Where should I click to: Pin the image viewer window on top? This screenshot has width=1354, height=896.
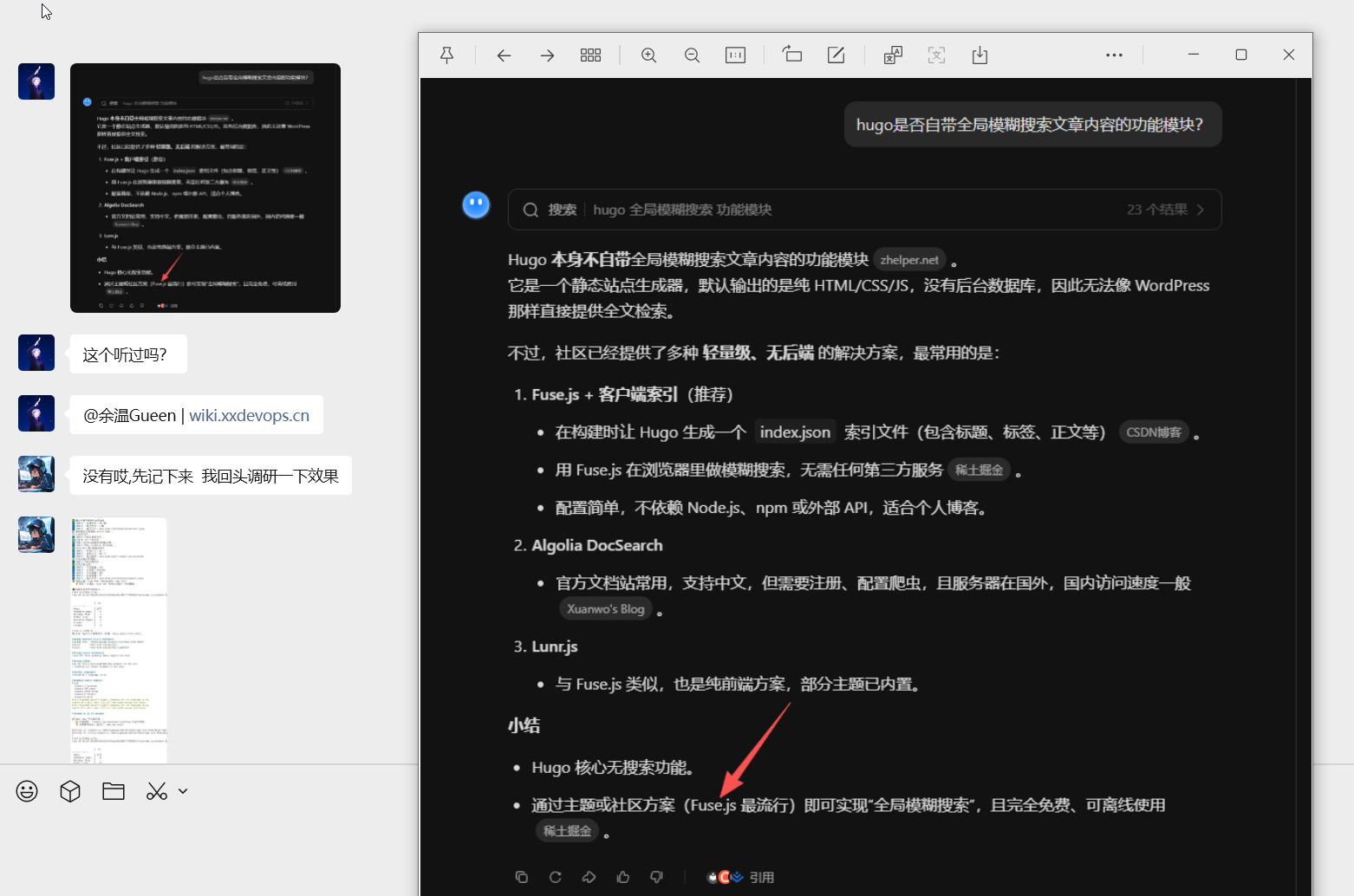447,55
